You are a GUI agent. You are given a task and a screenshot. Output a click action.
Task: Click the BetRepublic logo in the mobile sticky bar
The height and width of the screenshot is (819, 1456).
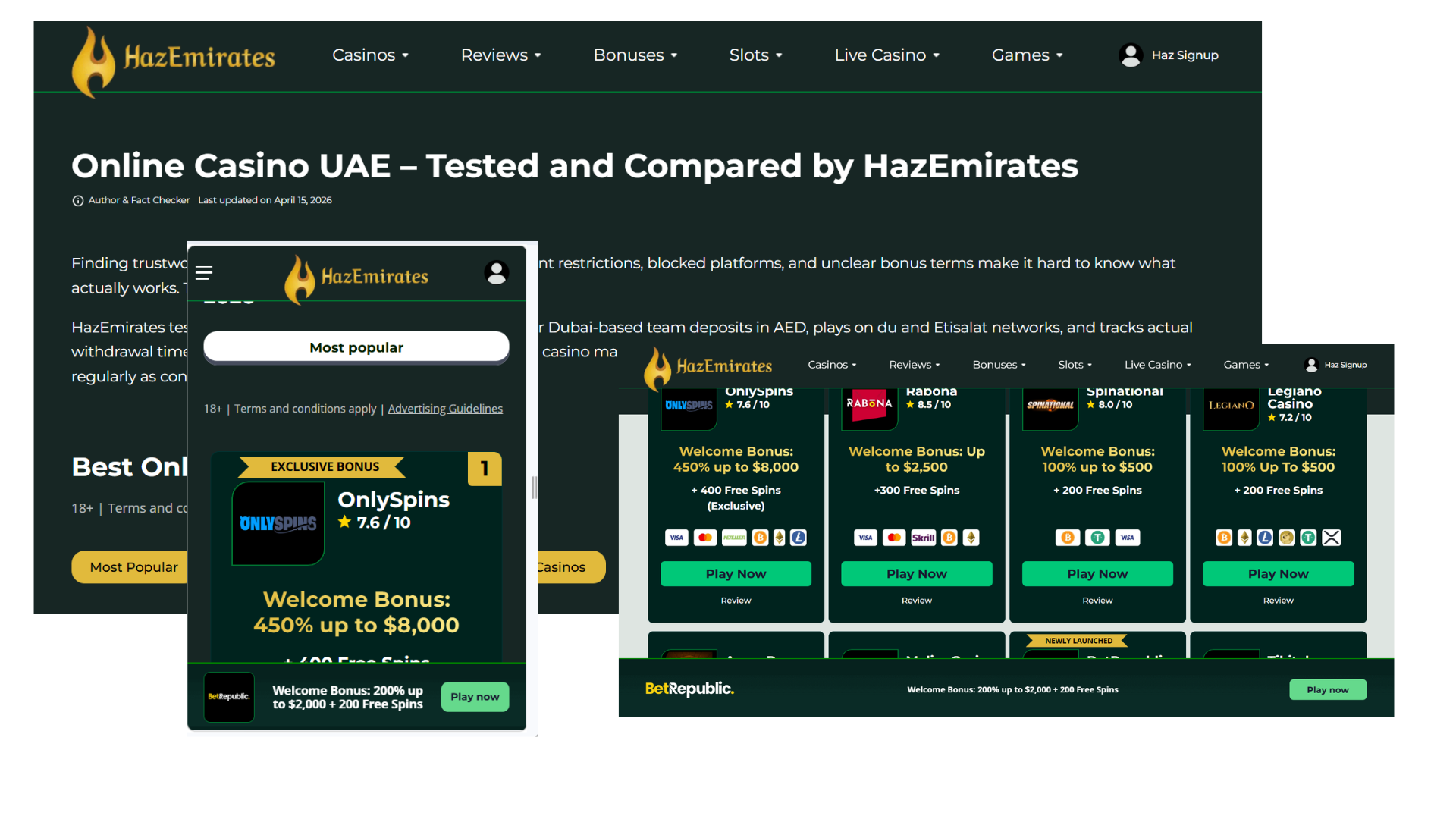tap(229, 697)
